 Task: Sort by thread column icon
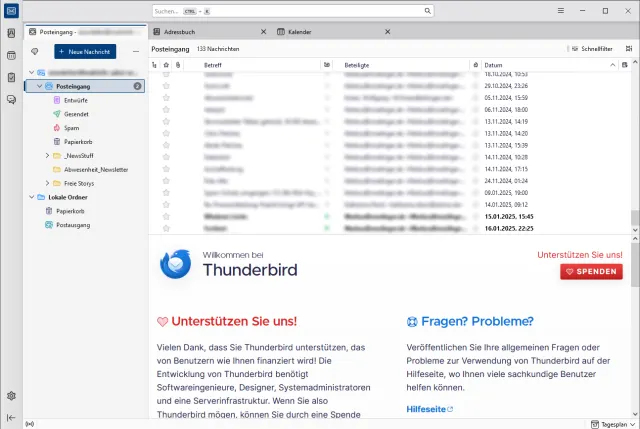pos(154,65)
